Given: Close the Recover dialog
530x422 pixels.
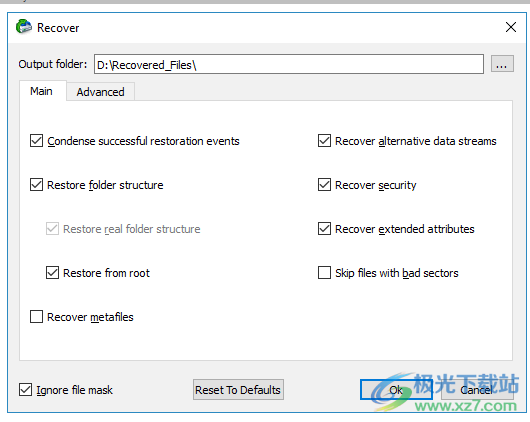Looking at the screenshot, I should pos(511,27).
